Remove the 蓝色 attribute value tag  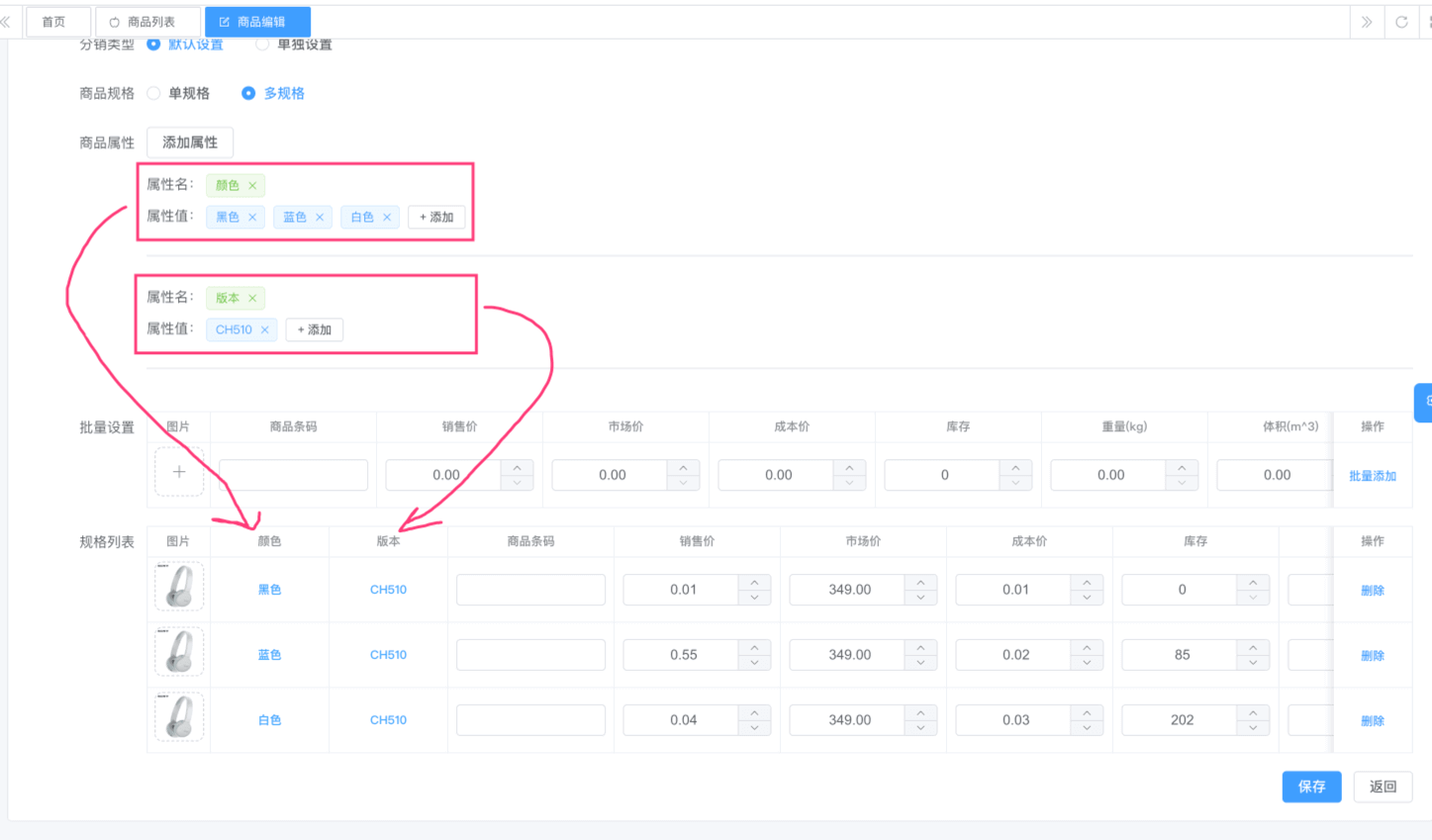(320, 218)
